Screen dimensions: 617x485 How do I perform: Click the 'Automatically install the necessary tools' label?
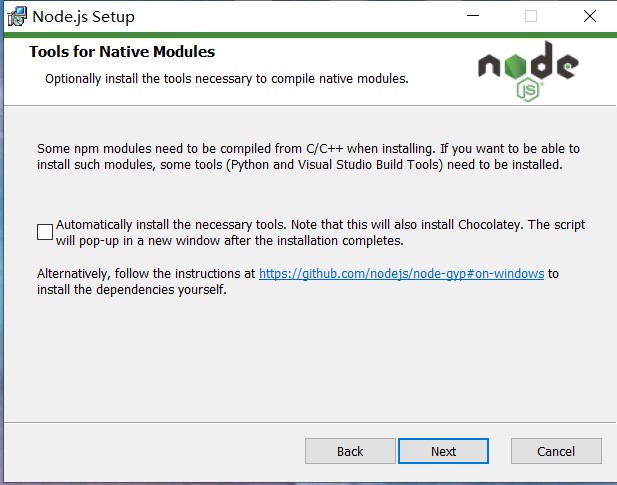point(320,232)
